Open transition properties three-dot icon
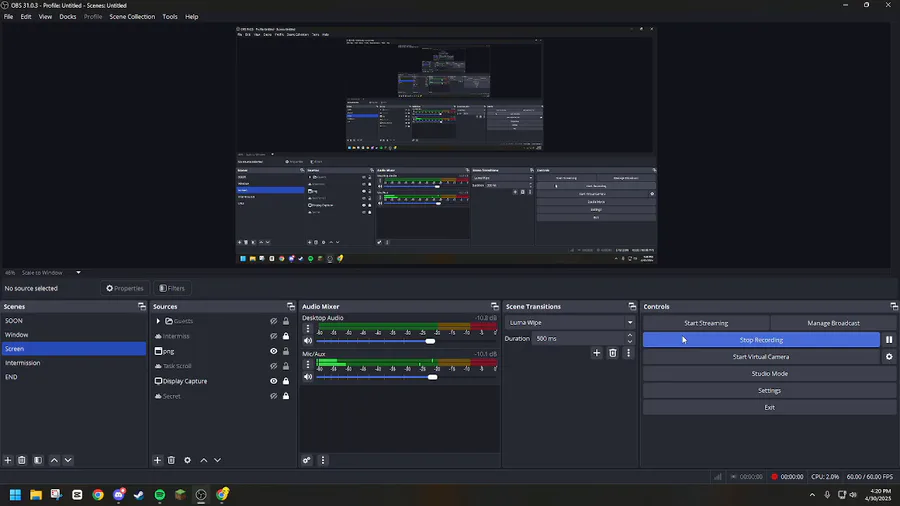Viewport: 900px width, 506px height. [629, 353]
